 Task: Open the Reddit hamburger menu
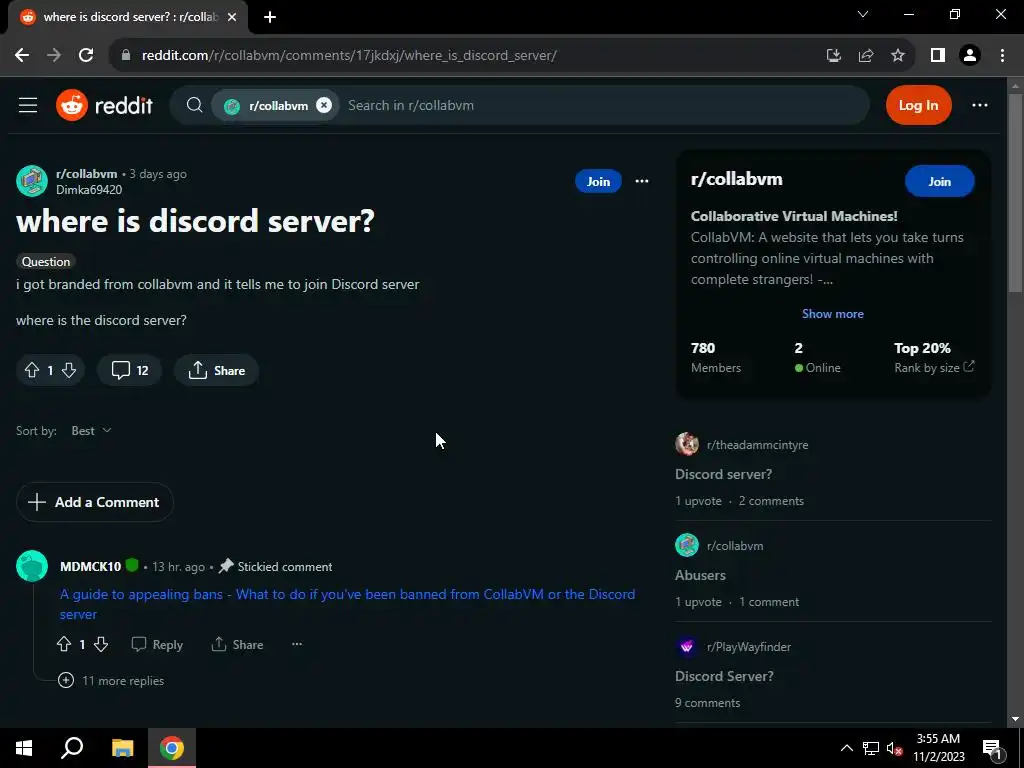pyautogui.click(x=28, y=105)
